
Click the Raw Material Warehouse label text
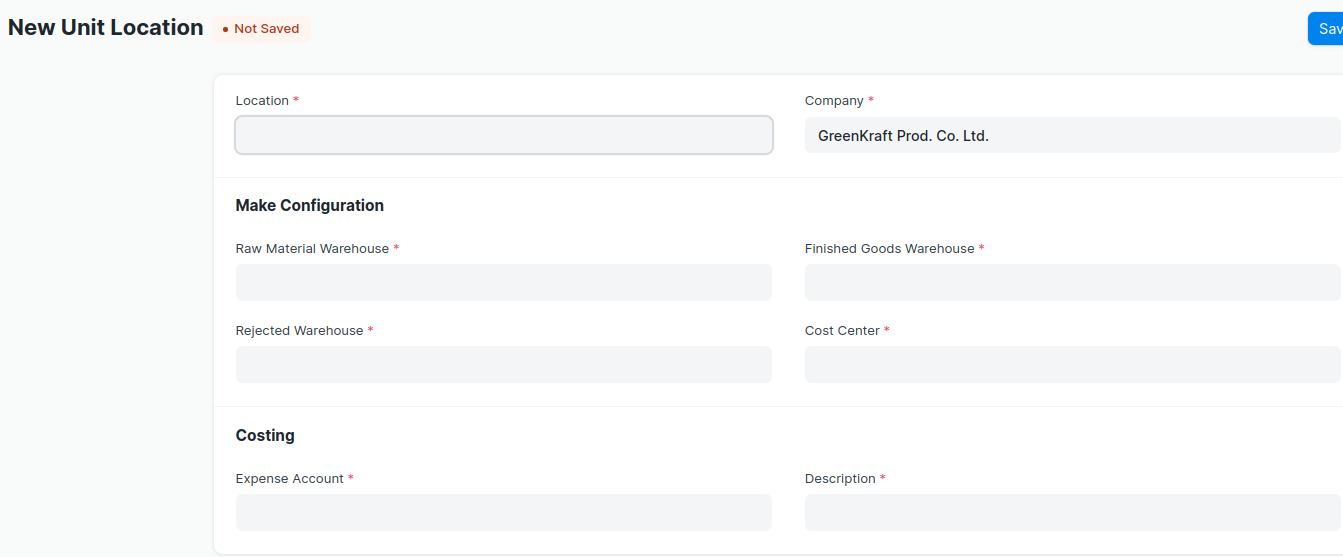pyautogui.click(x=312, y=249)
